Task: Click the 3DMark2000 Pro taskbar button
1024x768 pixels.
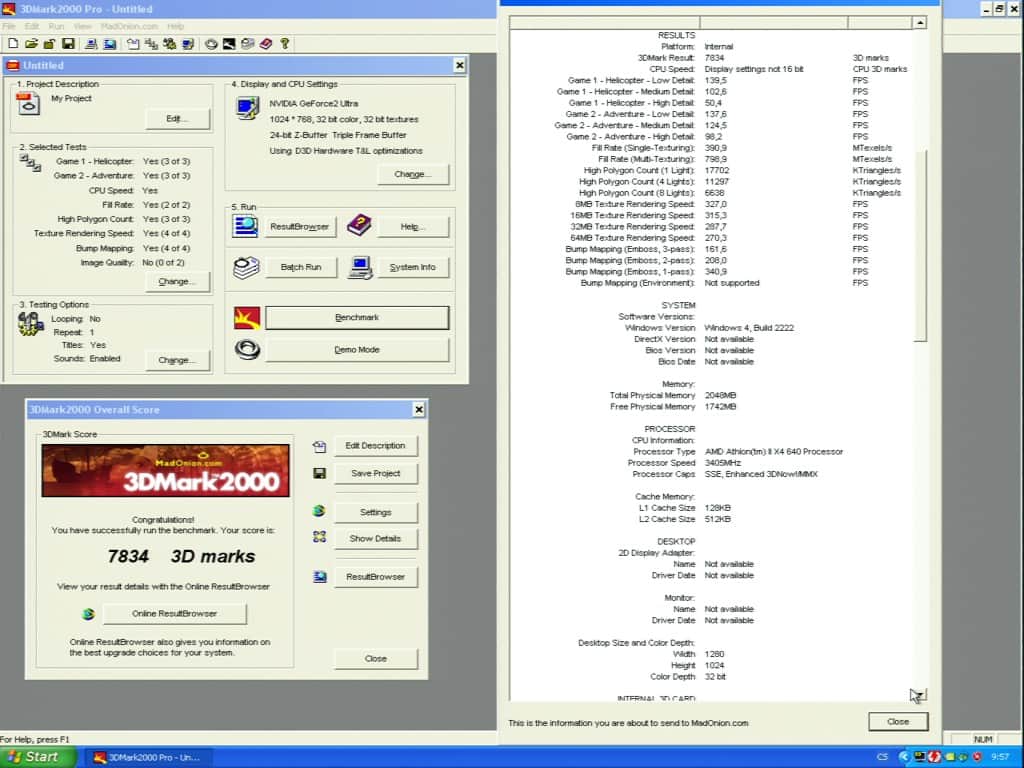Action: click(150, 757)
